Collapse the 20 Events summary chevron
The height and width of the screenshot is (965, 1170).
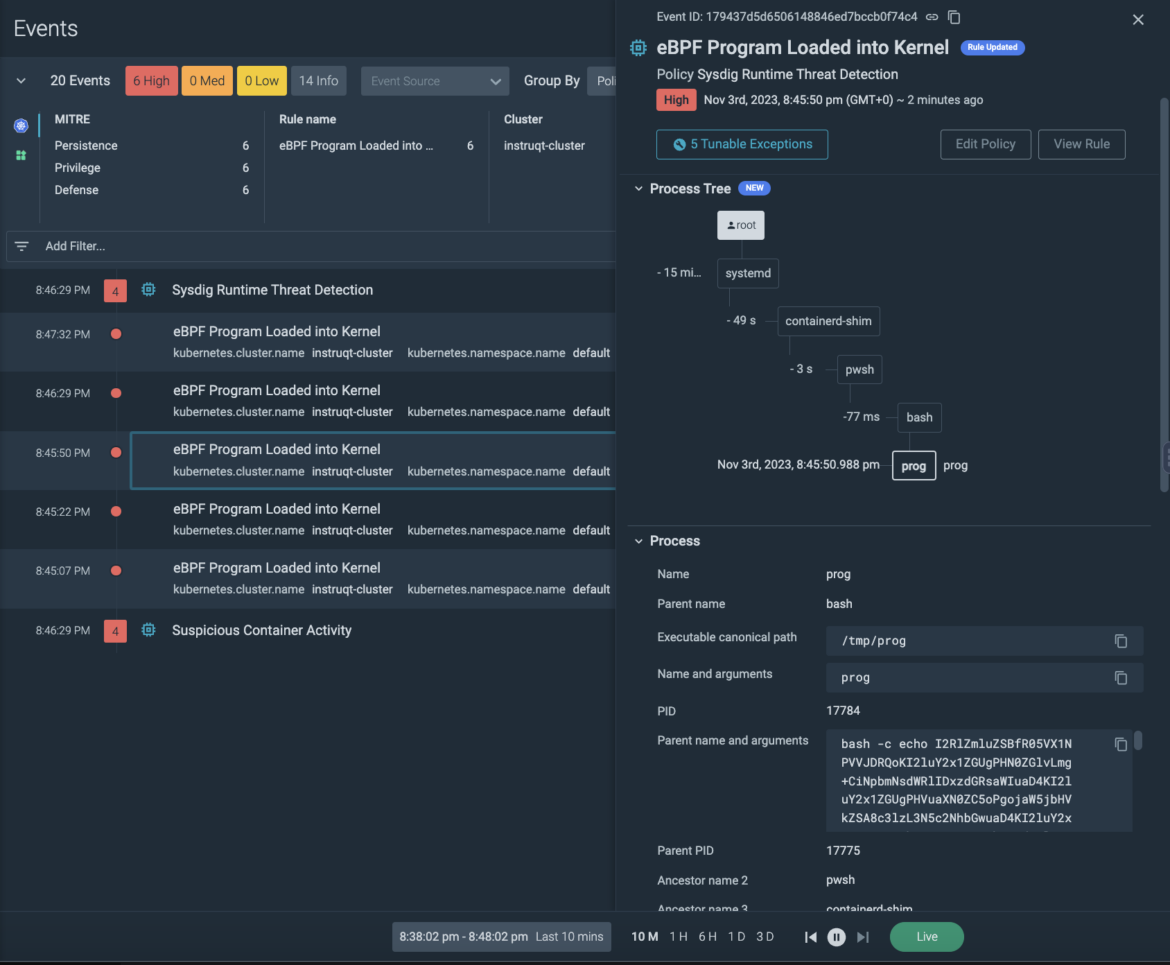point(21,81)
